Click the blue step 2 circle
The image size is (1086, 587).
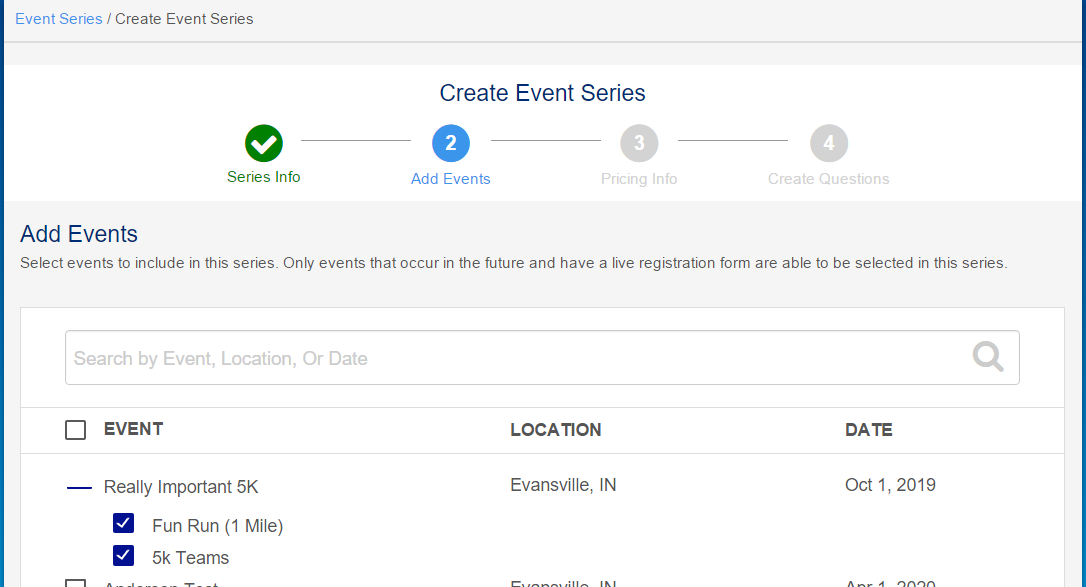pyautogui.click(x=451, y=144)
